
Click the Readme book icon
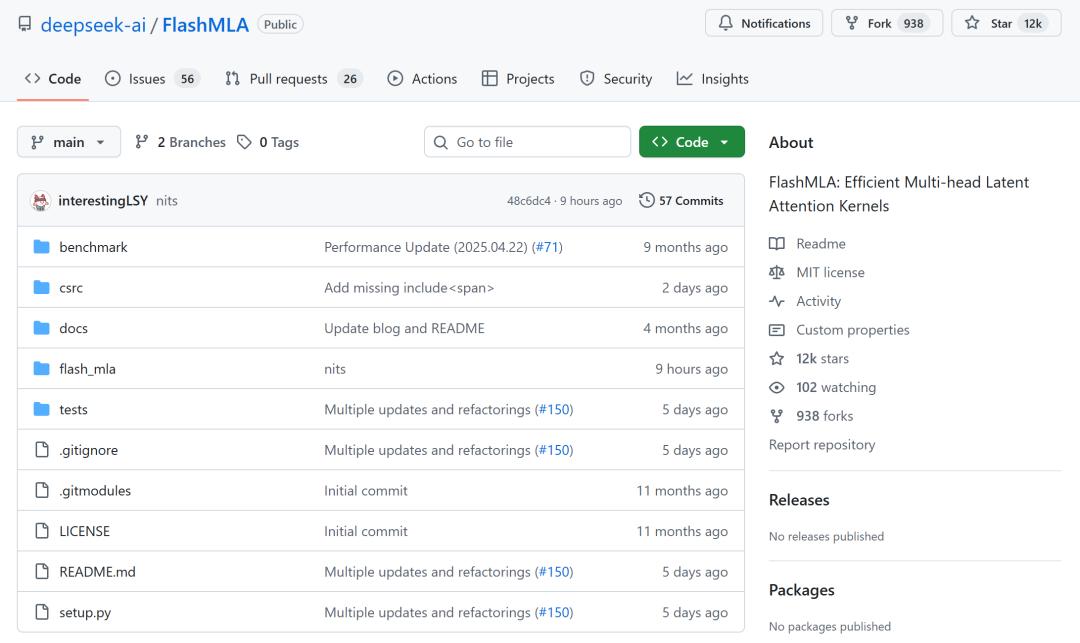(777, 244)
